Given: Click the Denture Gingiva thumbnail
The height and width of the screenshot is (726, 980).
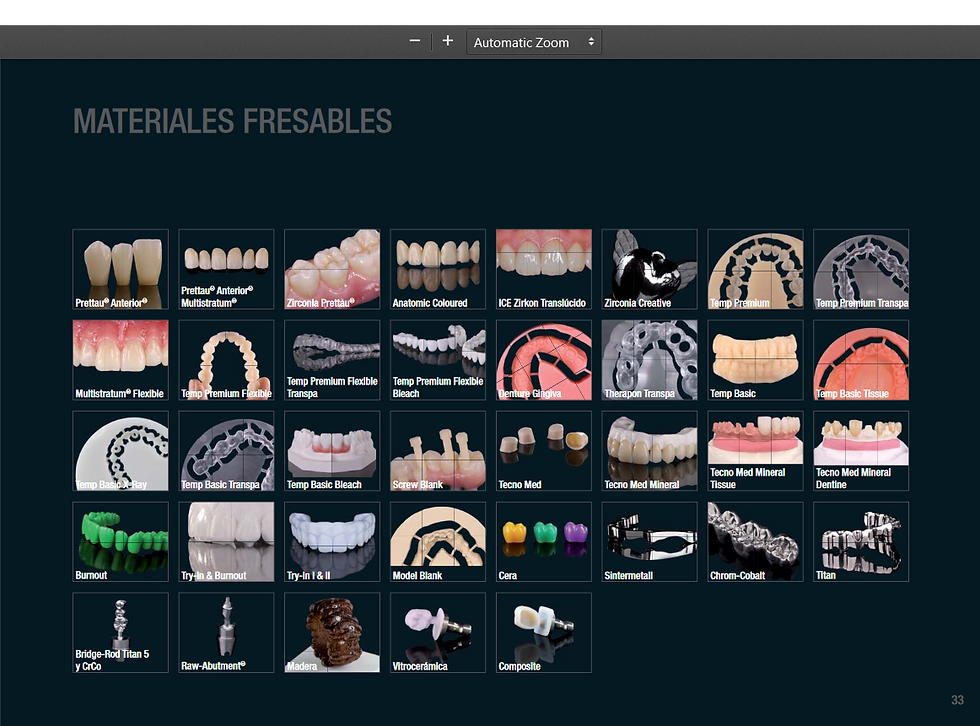Looking at the screenshot, I should click(544, 360).
